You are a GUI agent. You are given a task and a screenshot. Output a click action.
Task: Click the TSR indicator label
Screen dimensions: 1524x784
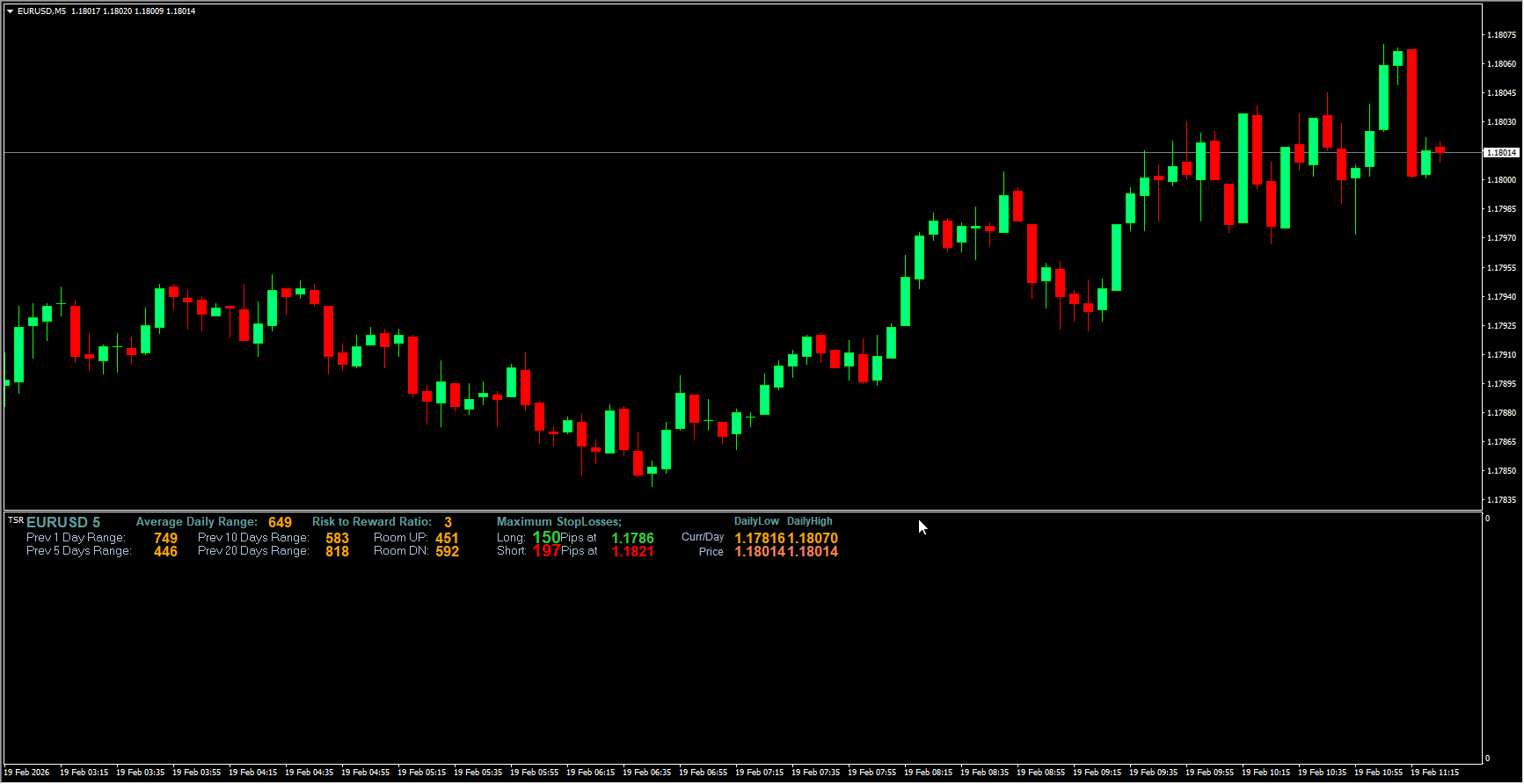tap(16, 520)
